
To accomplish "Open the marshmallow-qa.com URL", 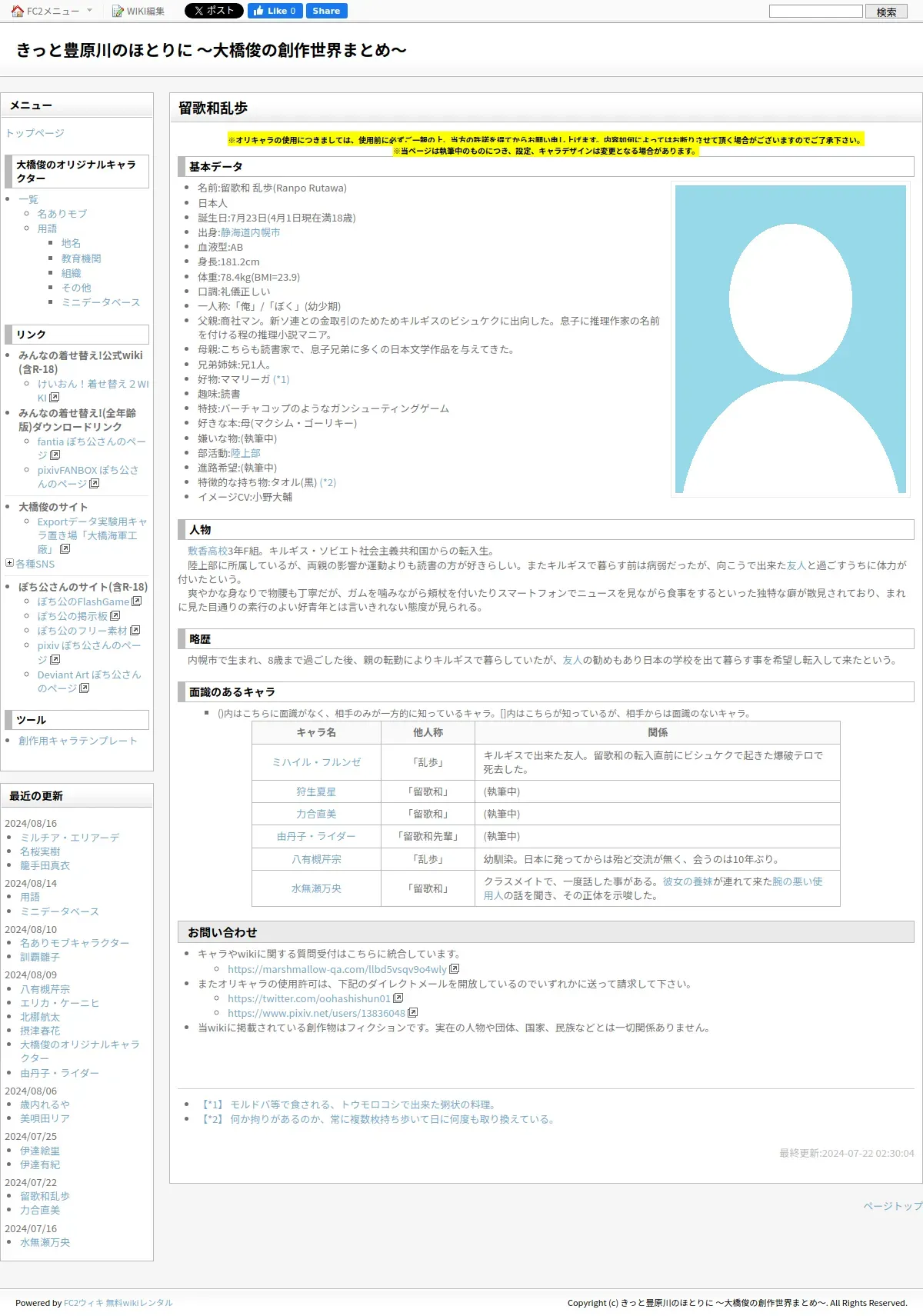I will (337, 969).
